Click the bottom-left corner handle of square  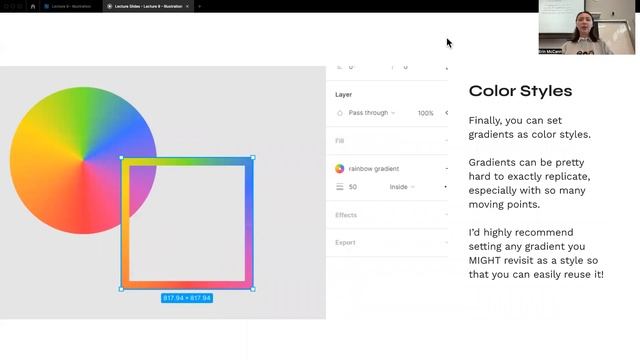click(x=121, y=289)
